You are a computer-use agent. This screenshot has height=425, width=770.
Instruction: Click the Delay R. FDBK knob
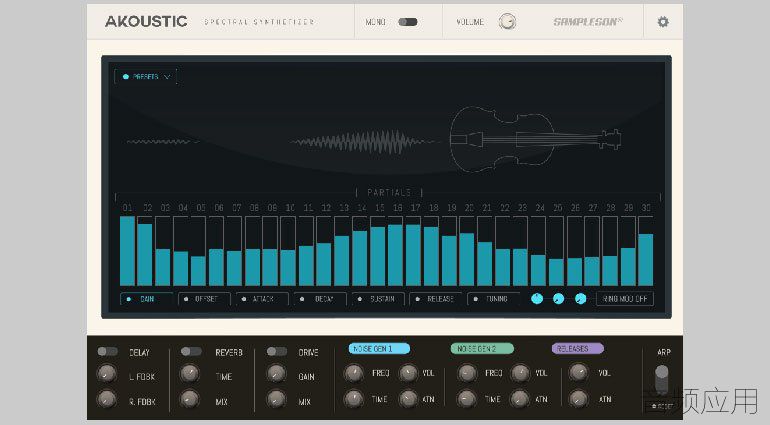point(106,399)
